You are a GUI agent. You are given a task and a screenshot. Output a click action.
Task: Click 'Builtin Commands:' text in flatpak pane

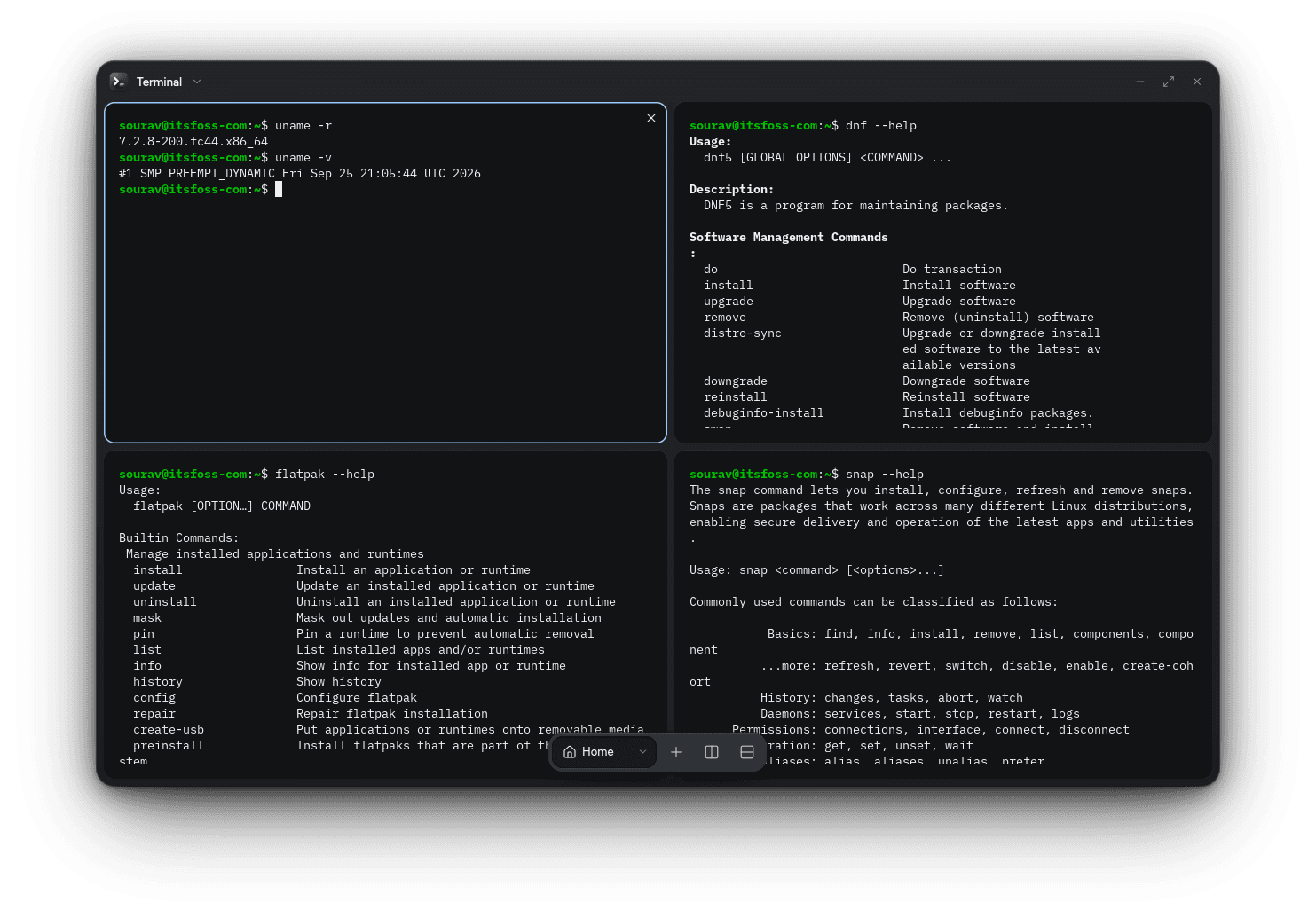coord(179,538)
